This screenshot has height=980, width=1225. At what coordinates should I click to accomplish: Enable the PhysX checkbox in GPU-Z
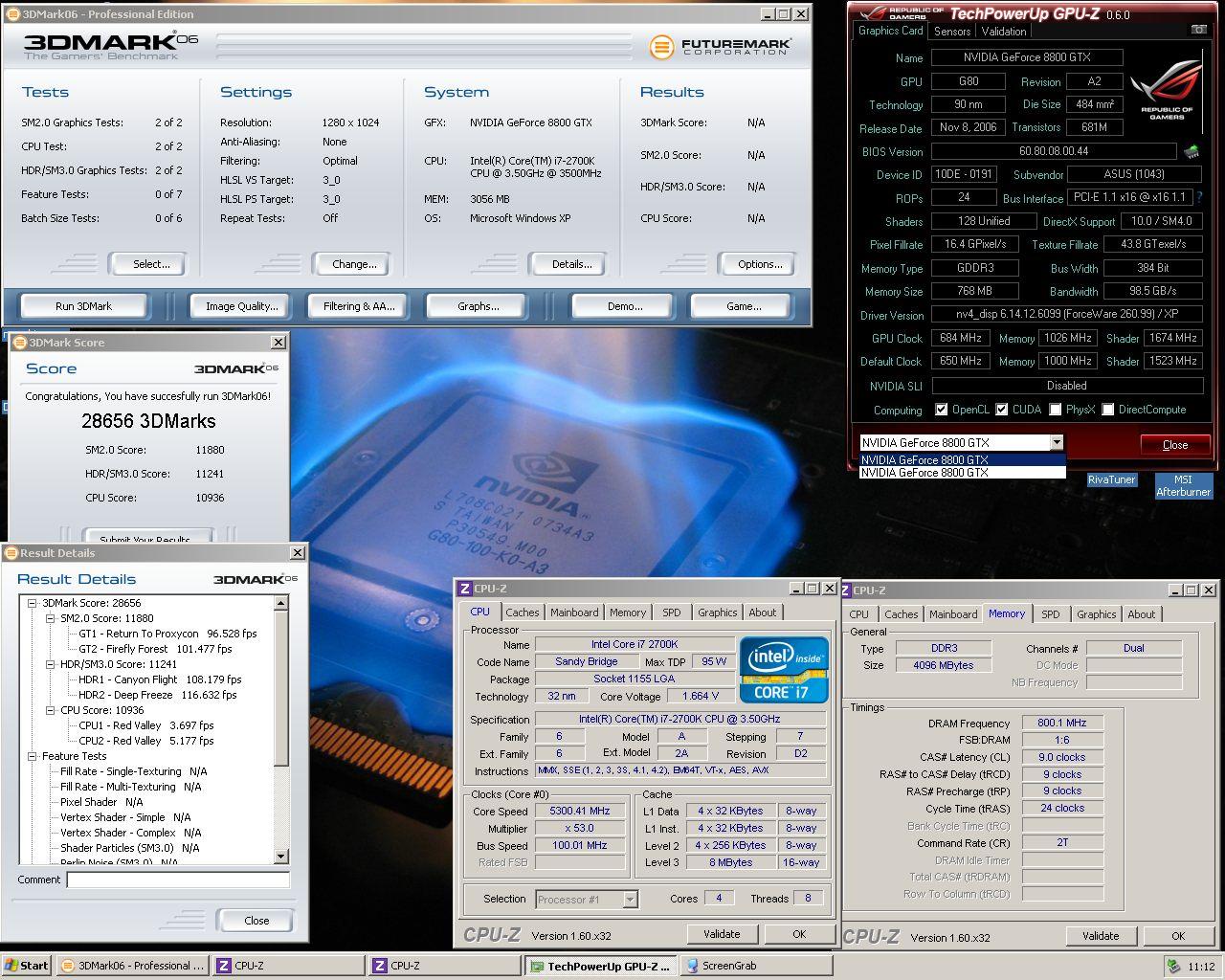pyautogui.click(x=1055, y=410)
